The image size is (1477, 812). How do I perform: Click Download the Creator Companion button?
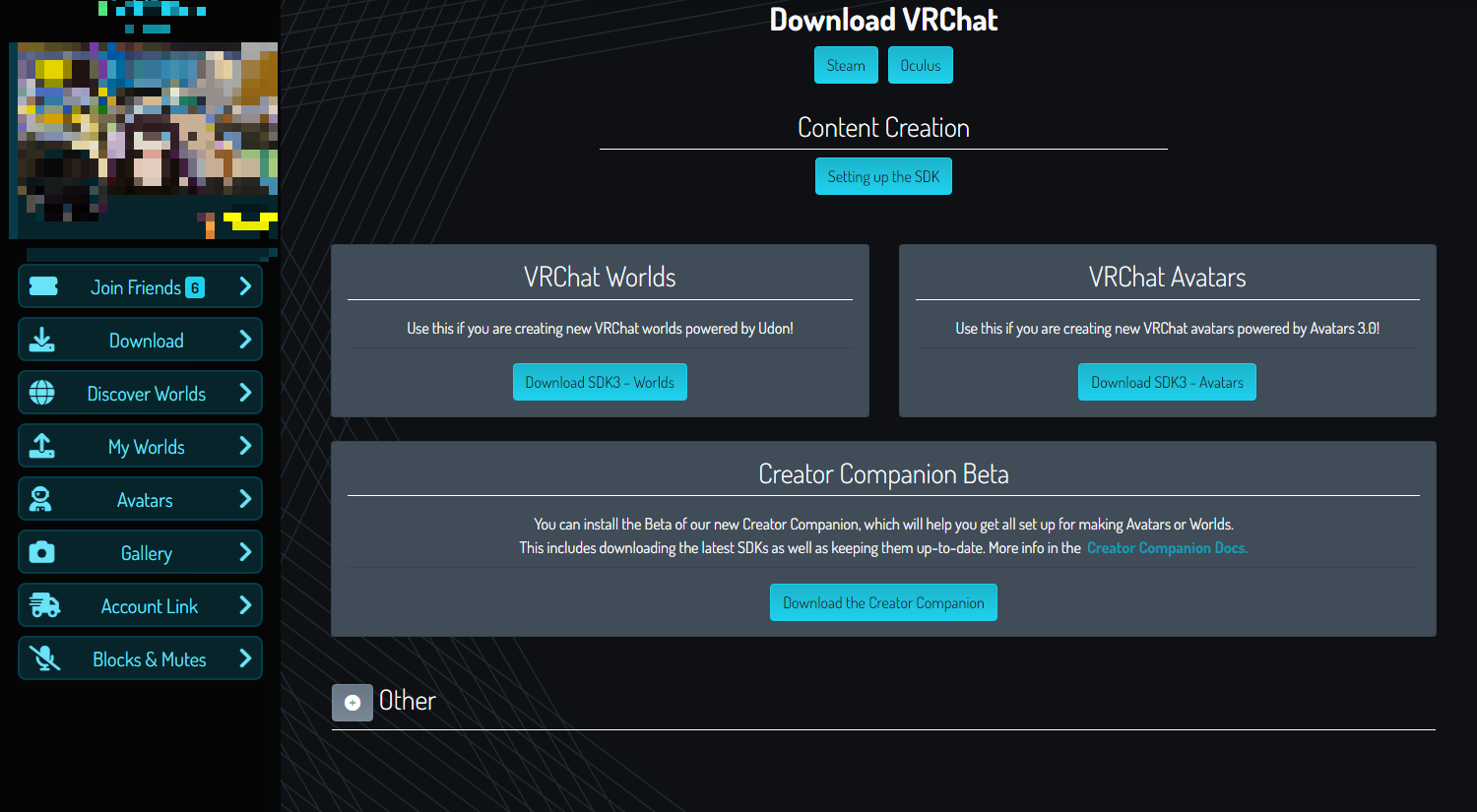(x=883, y=602)
